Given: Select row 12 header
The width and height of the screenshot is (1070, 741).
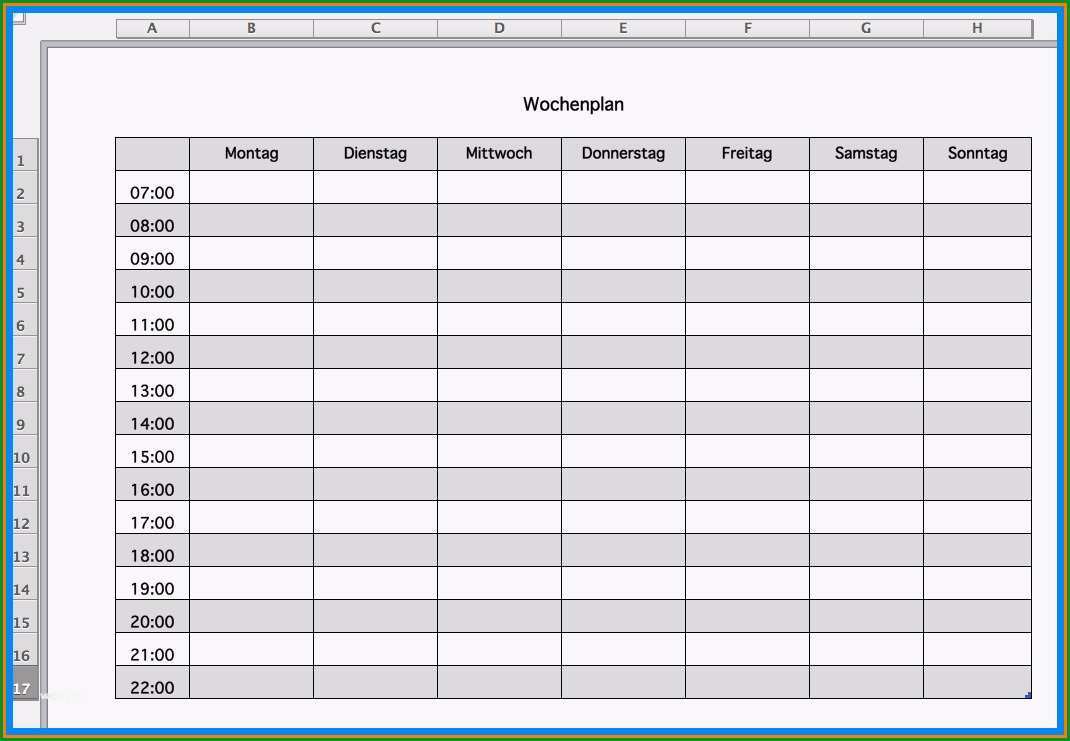Looking at the screenshot, I should coord(25,517).
